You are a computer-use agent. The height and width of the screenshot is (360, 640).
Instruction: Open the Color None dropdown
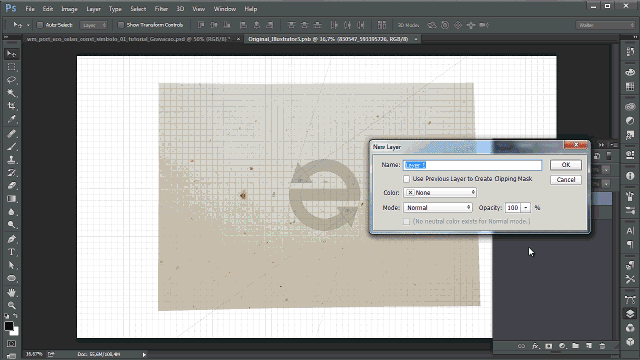(440, 192)
